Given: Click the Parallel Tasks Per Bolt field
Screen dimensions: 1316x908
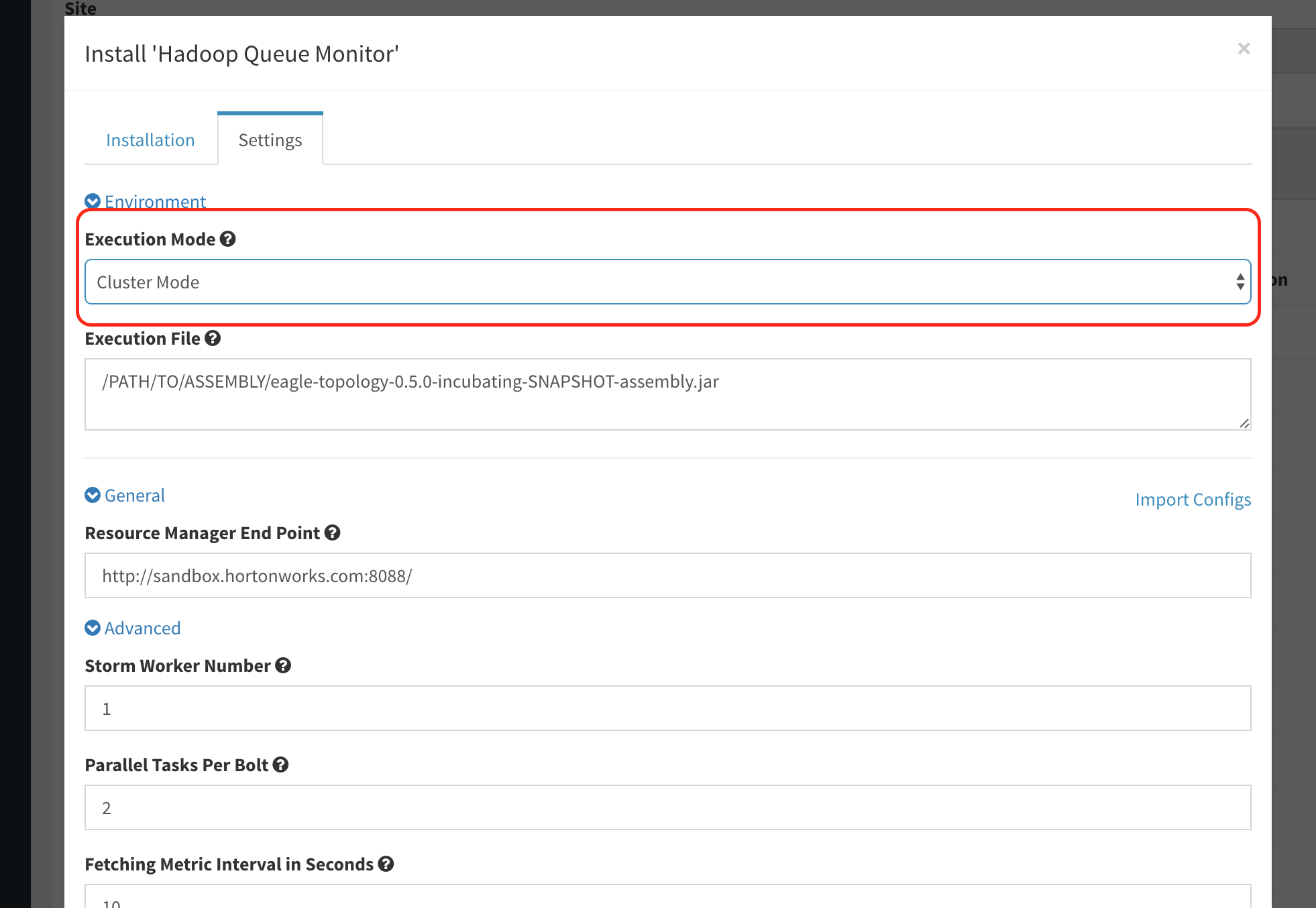Looking at the screenshot, I should click(x=667, y=808).
